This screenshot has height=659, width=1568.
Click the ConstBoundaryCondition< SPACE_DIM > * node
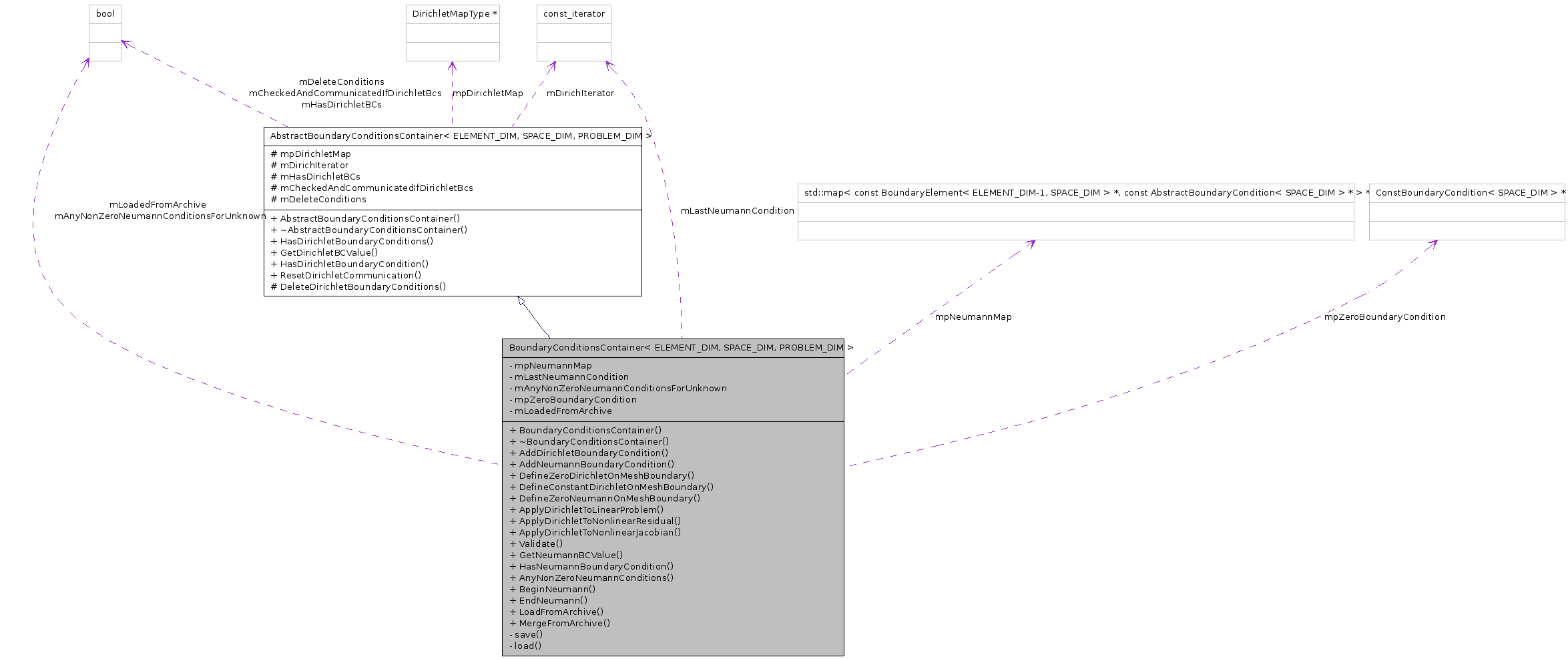(1467, 212)
